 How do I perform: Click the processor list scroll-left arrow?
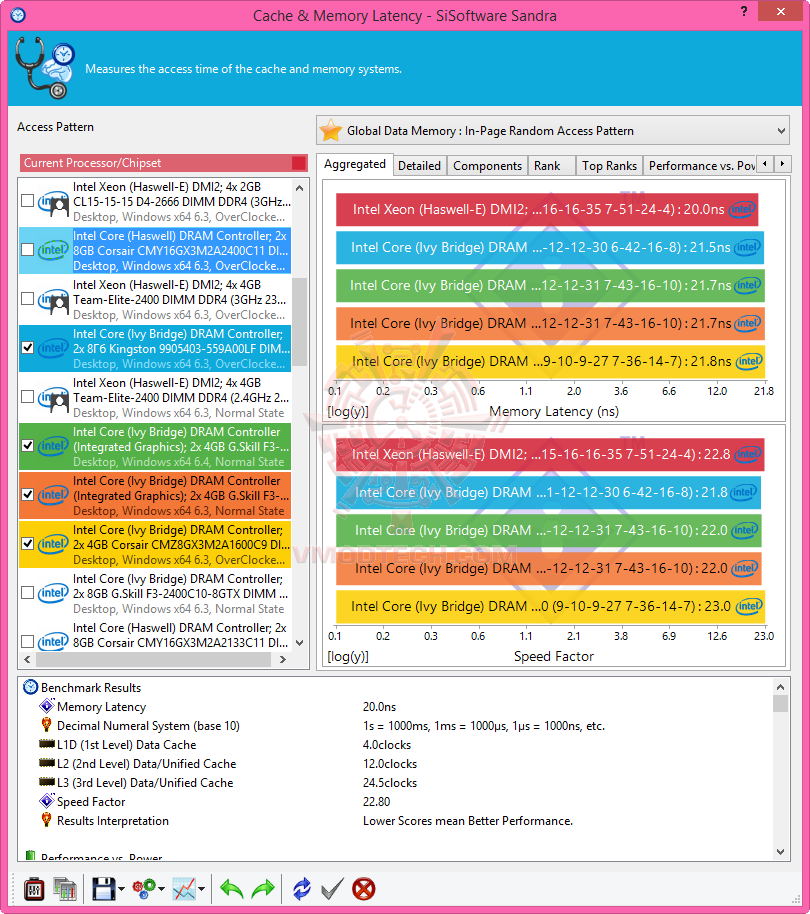coord(27,659)
